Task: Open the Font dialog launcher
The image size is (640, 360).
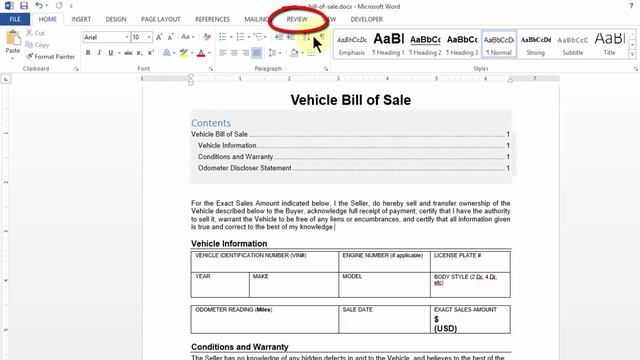Action: (211, 69)
